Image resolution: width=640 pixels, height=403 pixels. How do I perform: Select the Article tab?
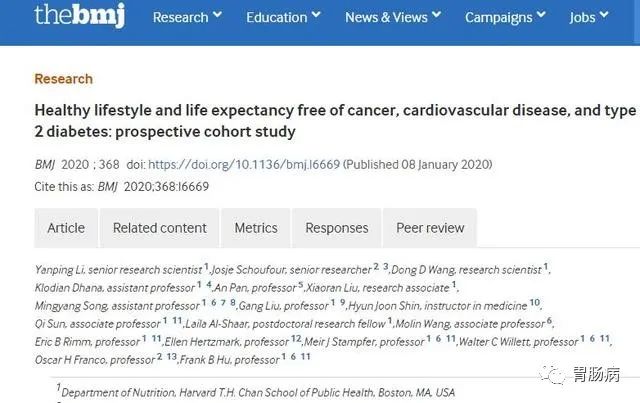(x=66, y=228)
